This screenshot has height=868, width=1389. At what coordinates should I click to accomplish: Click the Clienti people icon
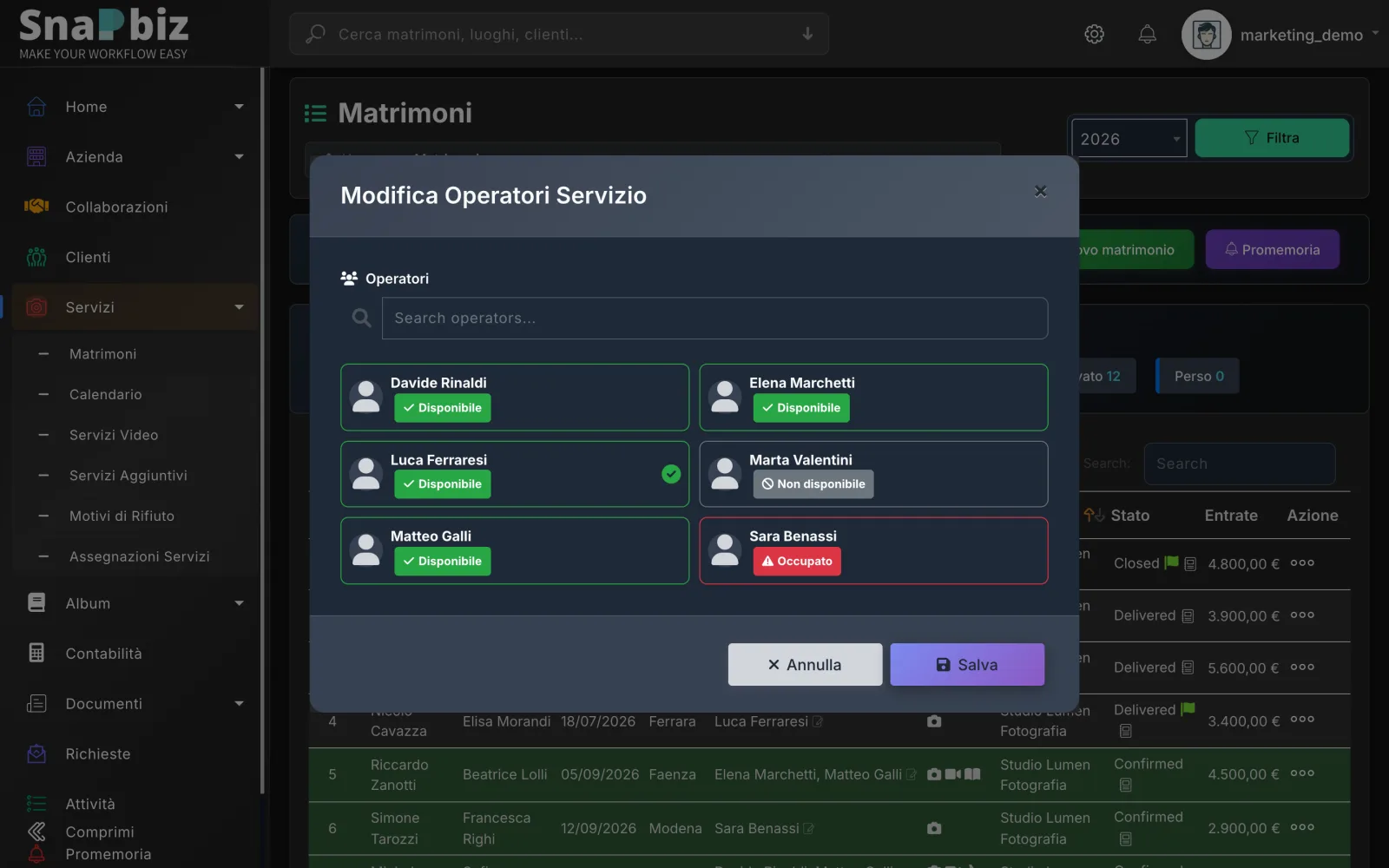(36, 257)
